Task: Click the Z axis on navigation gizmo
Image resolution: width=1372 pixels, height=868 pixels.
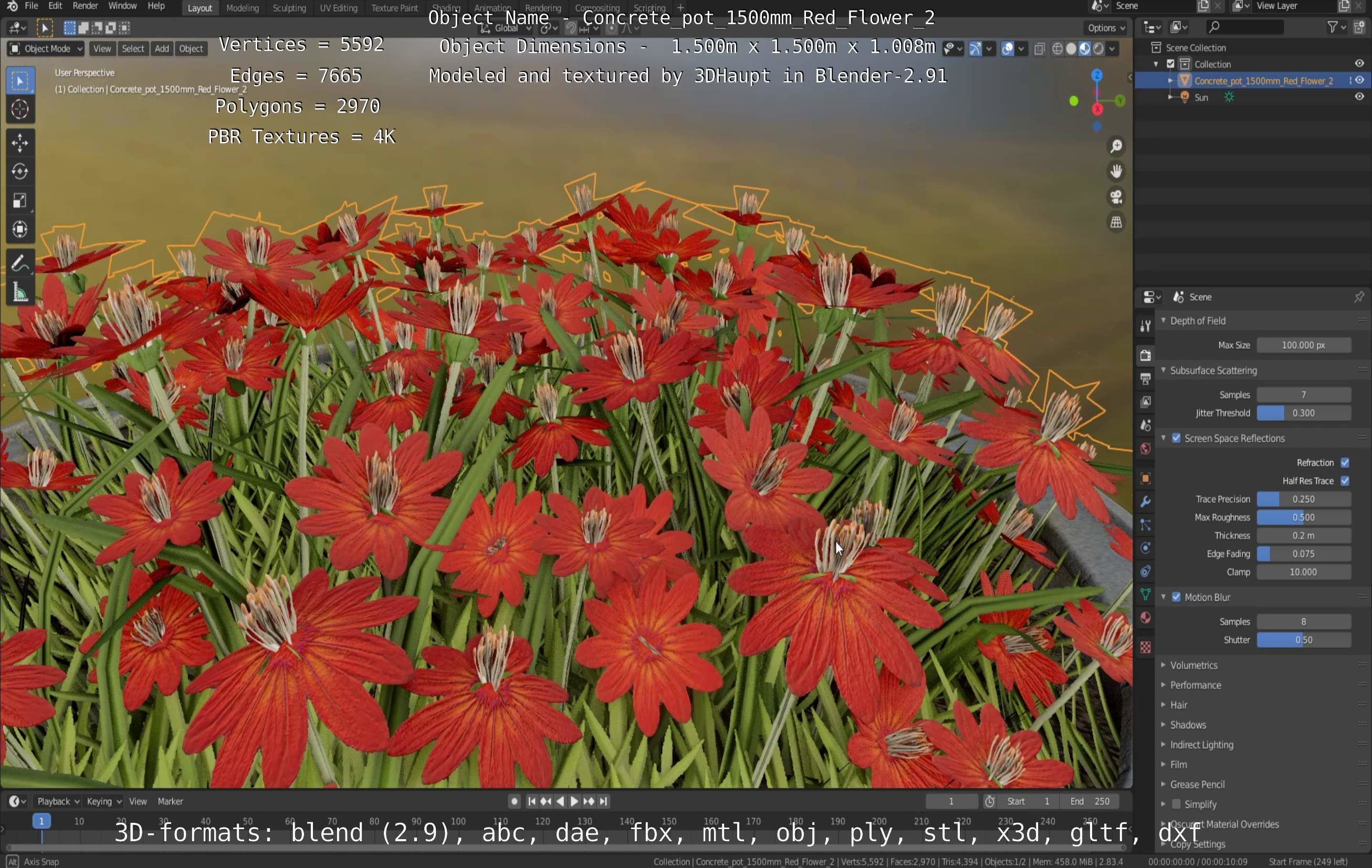Action: tap(1097, 75)
